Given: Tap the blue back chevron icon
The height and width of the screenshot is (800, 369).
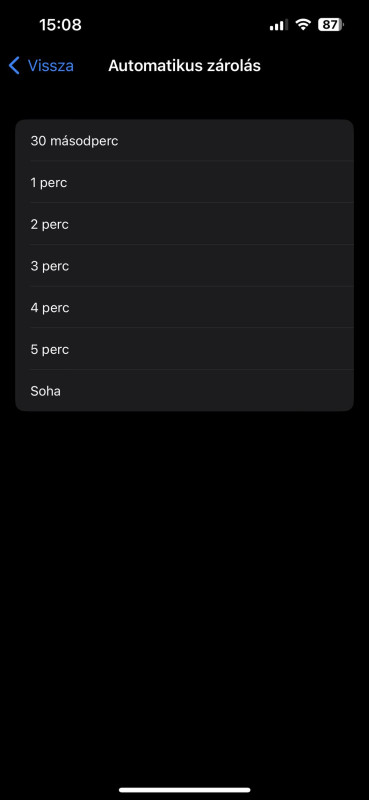Looking at the screenshot, I should pyautogui.click(x=14, y=66).
